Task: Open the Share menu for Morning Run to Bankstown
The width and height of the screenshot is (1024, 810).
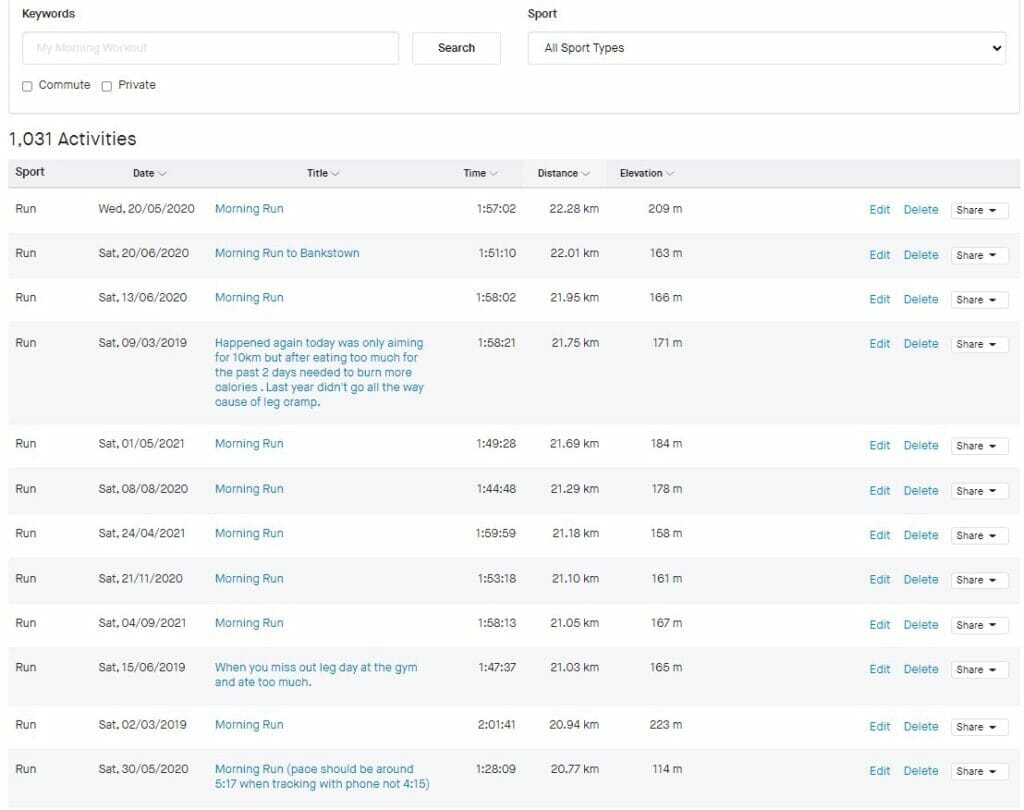Action: pyautogui.click(x=978, y=254)
